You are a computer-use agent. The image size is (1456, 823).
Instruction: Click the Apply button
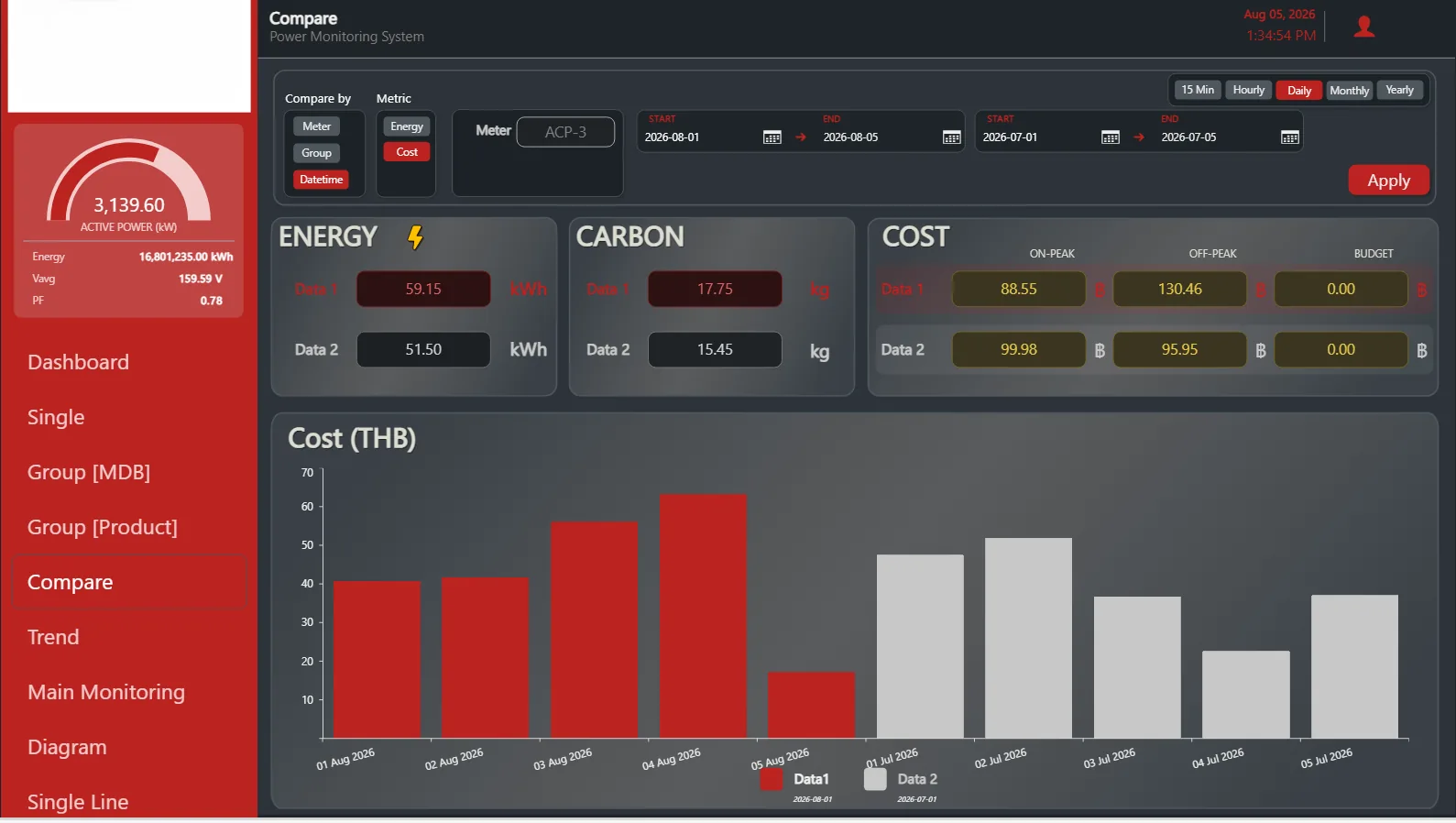coord(1388,181)
